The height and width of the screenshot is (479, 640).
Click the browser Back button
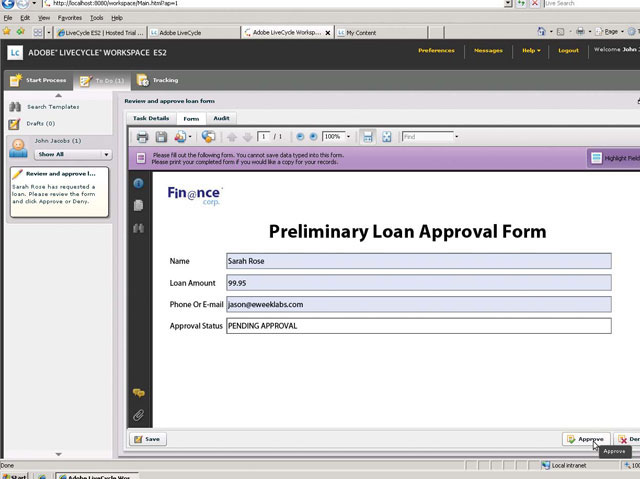tap(7, 4)
